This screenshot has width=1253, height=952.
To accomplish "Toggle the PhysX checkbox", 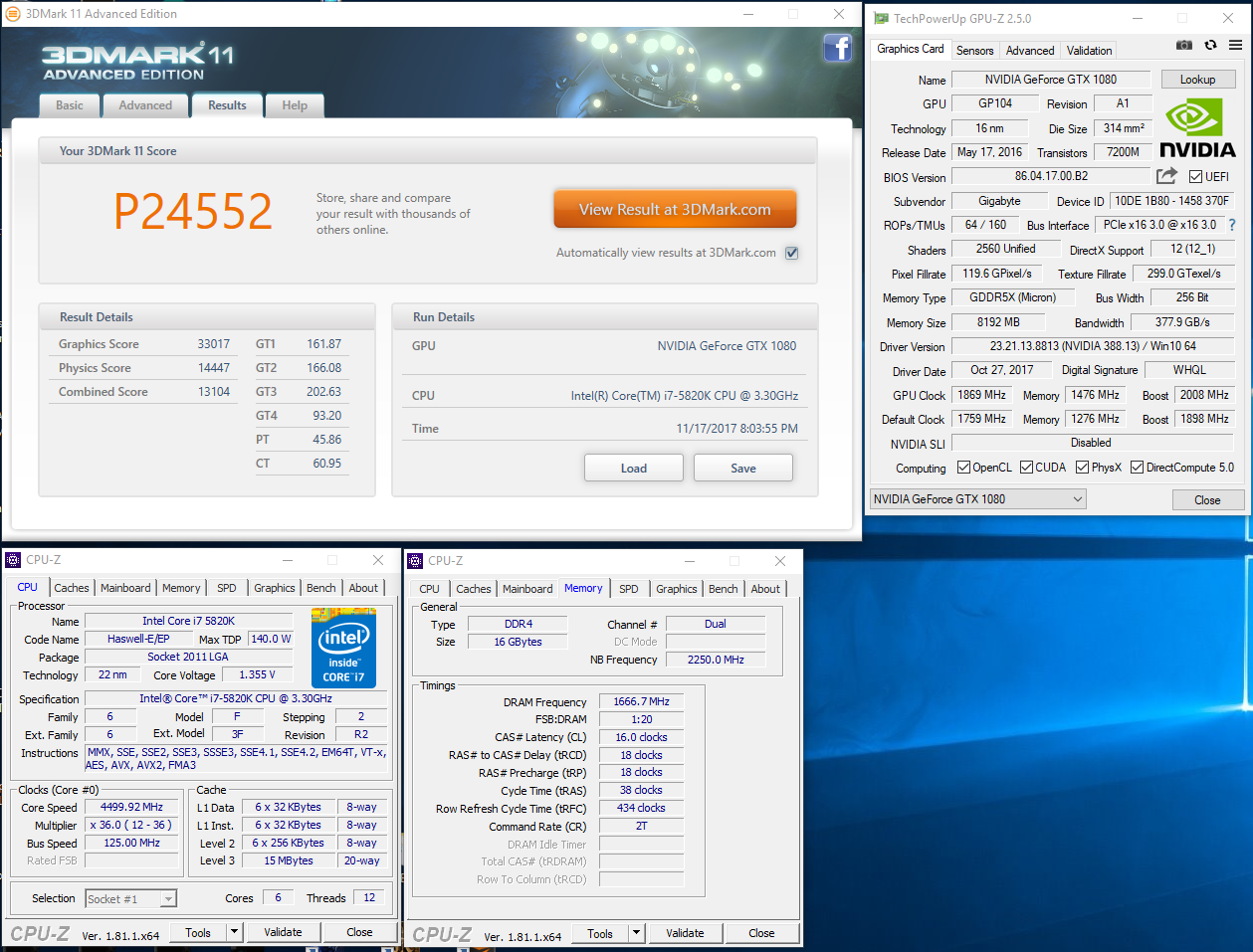I will pyautogui.click(x=1082, y=468).
